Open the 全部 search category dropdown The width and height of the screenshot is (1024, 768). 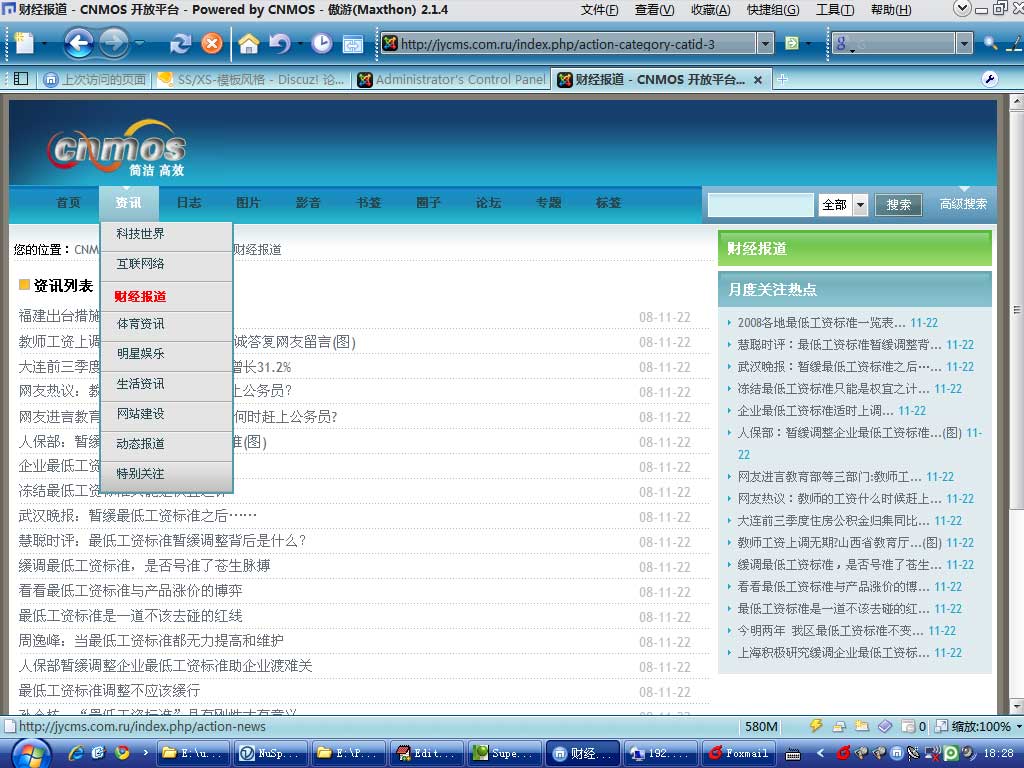pyautogui.click(x=860, y=205)
